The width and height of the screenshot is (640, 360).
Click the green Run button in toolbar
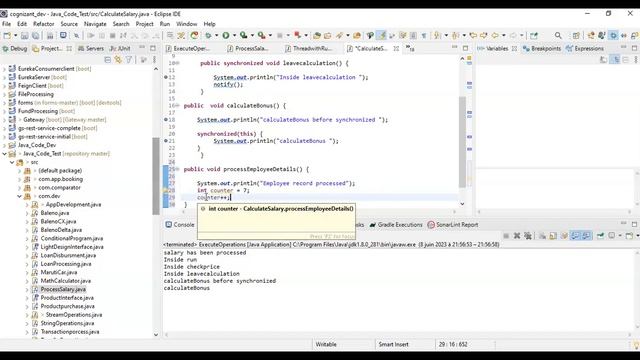pyautogui.click(x=226, y=36)
